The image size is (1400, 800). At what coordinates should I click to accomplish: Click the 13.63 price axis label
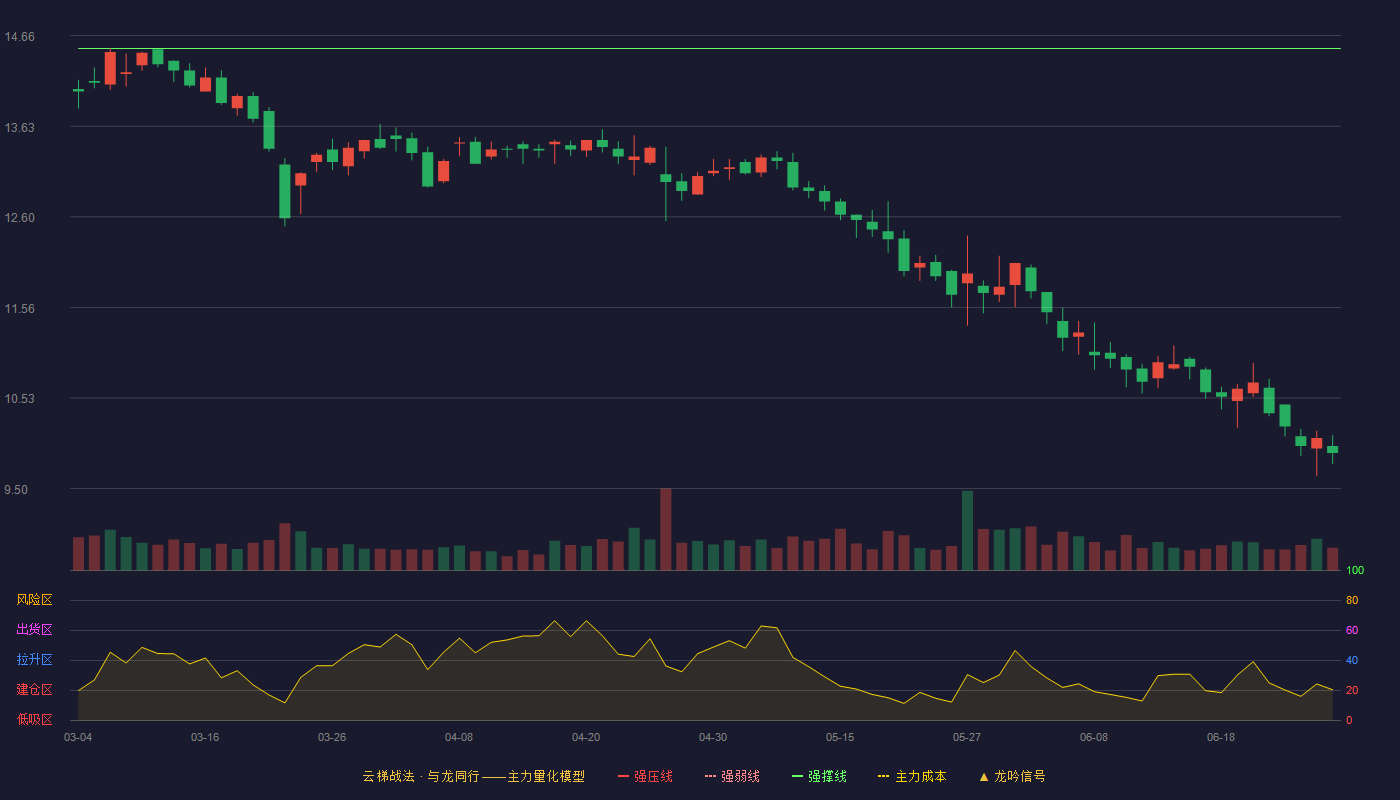tap(20, 127)
